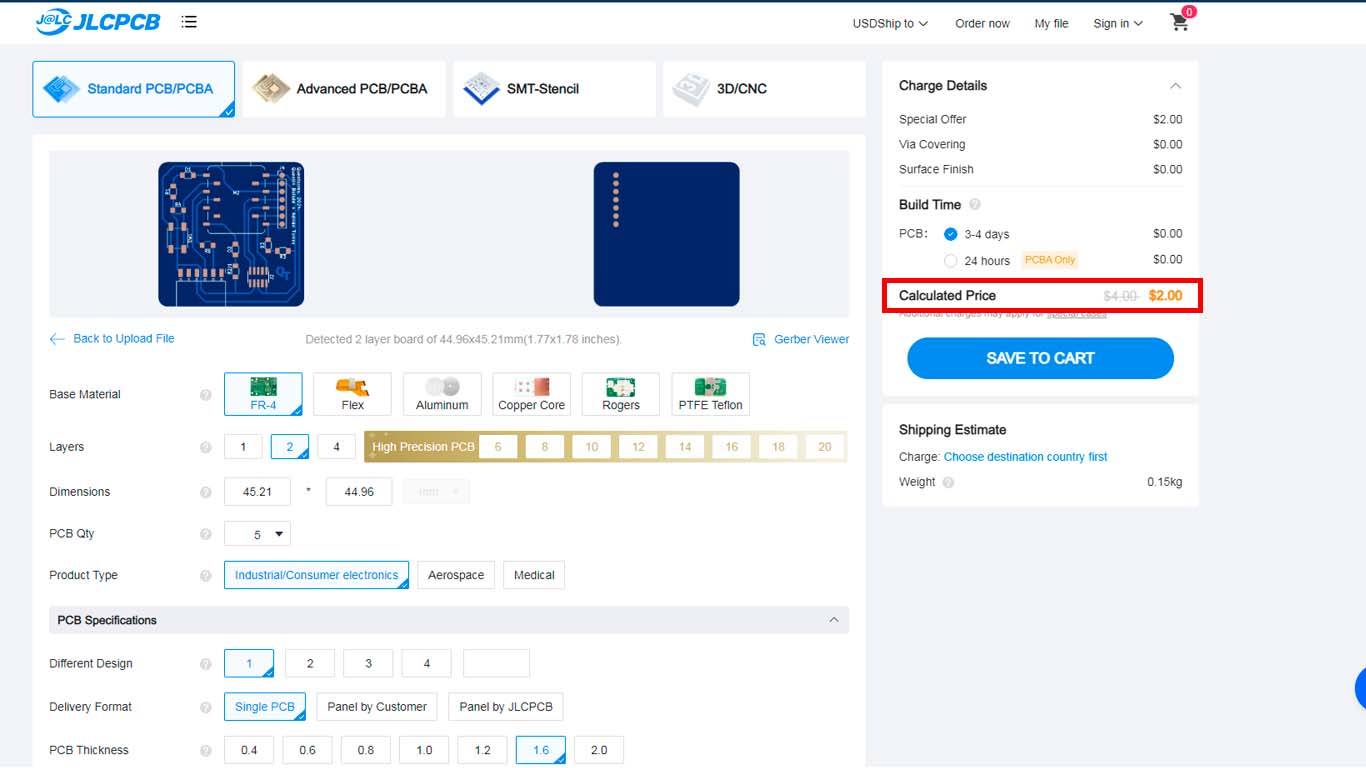Open the My file menu item
Screen dimensions: 1366x768
[1051, 23]
